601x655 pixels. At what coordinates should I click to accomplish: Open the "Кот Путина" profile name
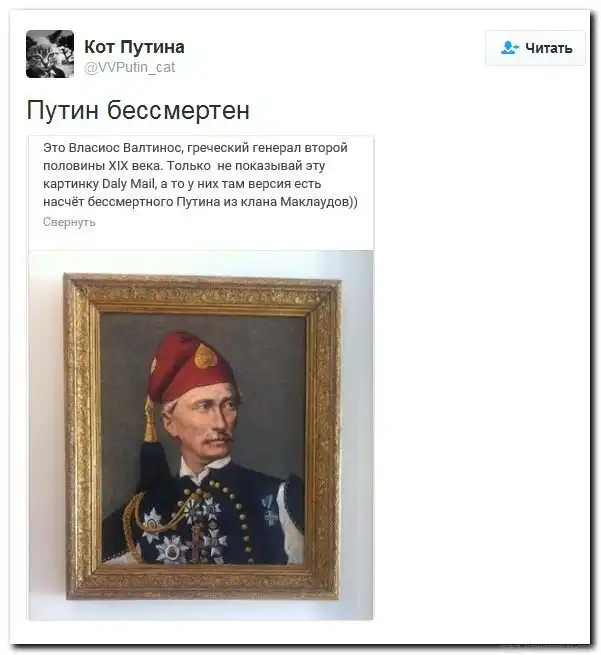click(134, 46)
